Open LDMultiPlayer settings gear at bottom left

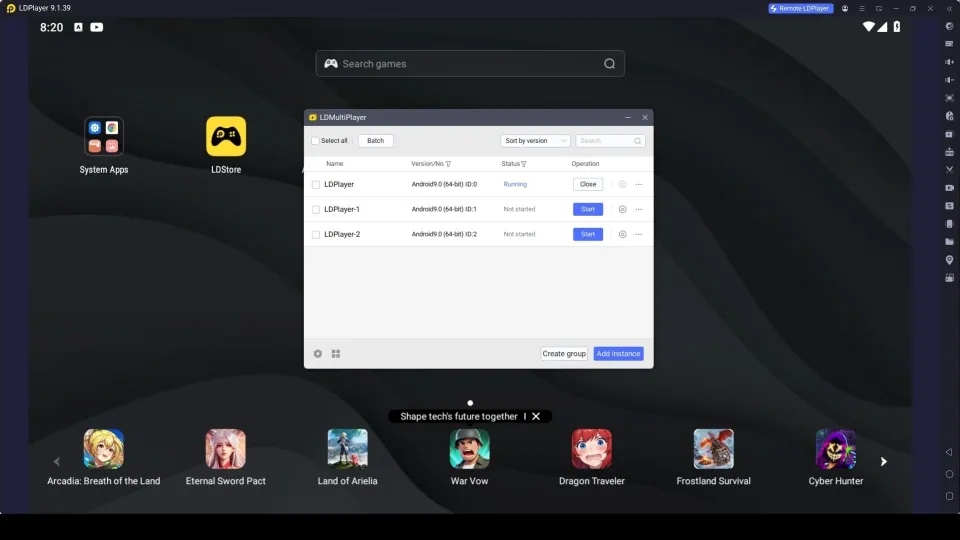pyautogui.click(x=318, y=354)
